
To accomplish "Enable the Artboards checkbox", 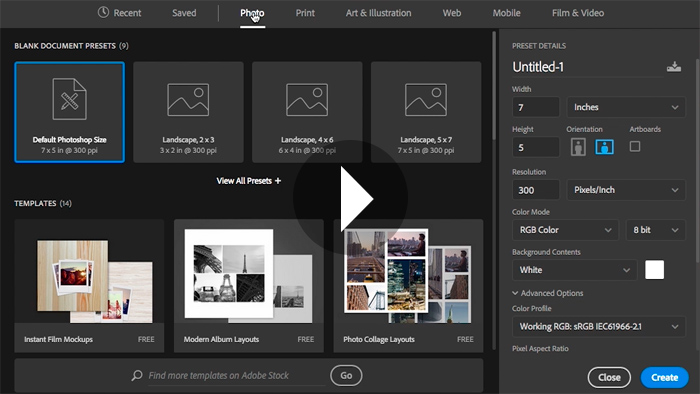I will pyautogui.click(x=635, y=146).
